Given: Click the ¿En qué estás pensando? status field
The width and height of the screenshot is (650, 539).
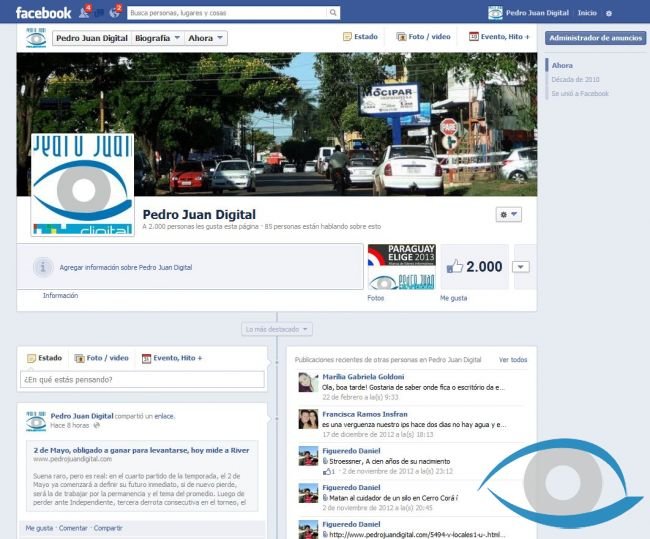Looking at the screenshot, I should pyautogui.click(x=142, y=379).
